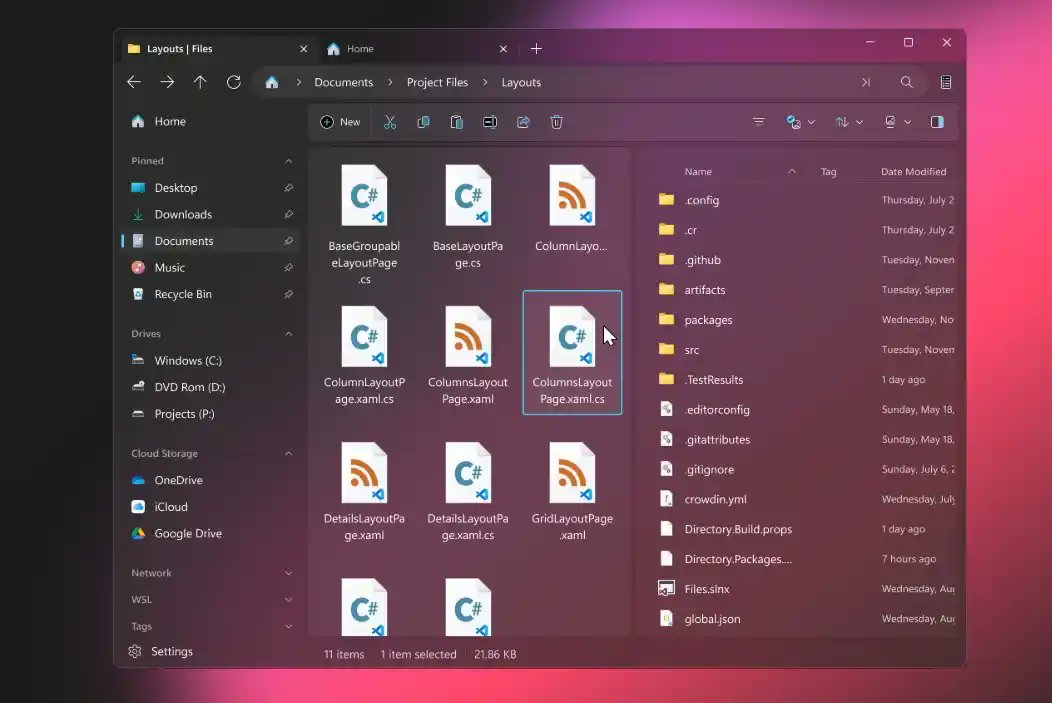Image resolution: width=1052 pixels, height=703 pixels.
Task: Go back with the left arrow
Action: (x=134, y=82)
